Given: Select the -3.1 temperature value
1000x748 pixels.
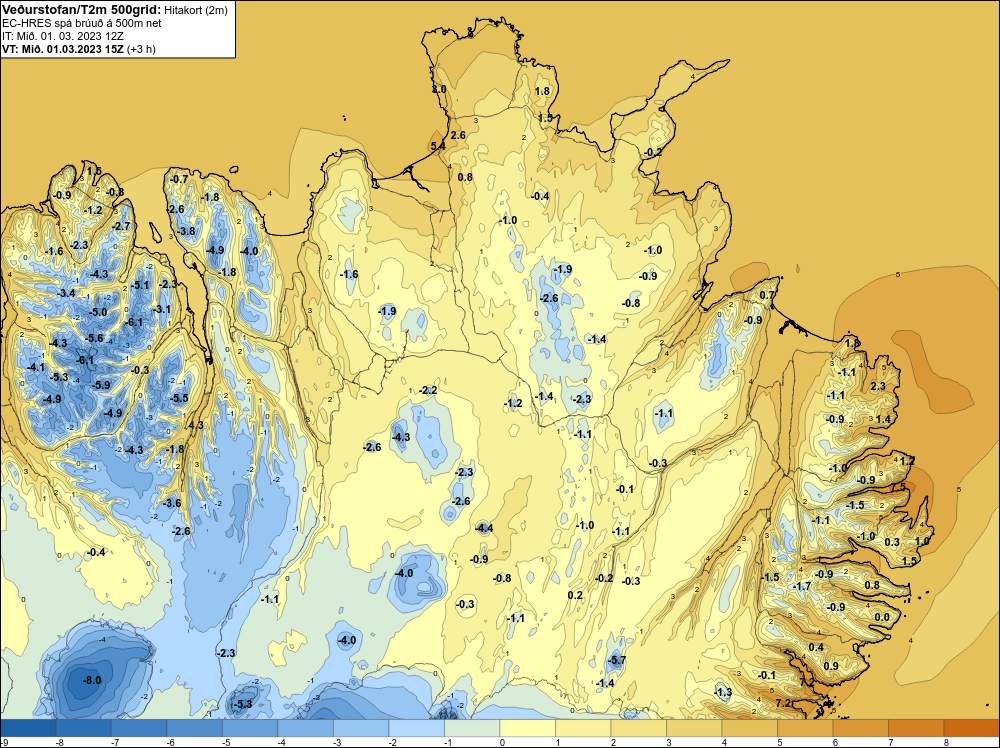Looking at the screenshot, I should pyautogui.click(x=162, y=309).
